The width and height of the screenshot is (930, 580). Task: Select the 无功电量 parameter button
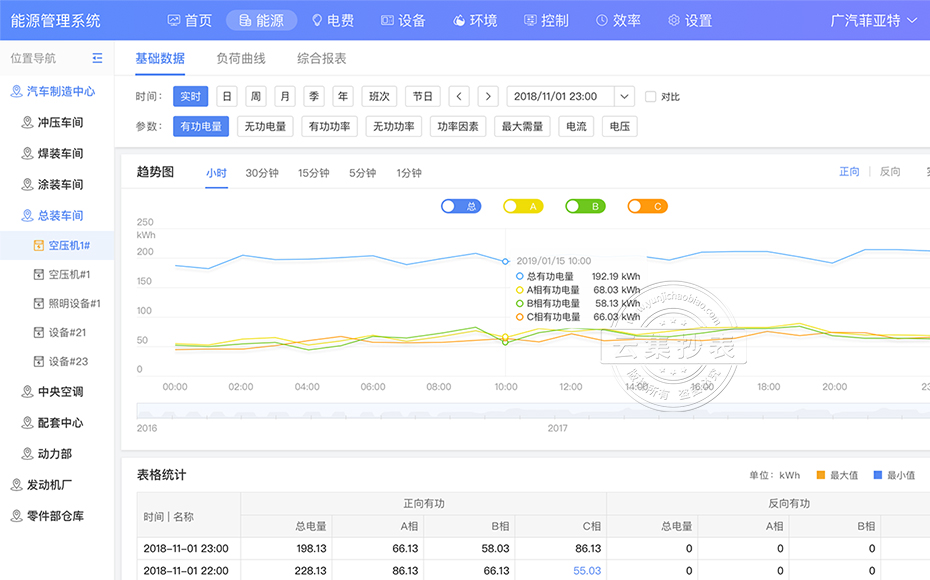(265, 127)
